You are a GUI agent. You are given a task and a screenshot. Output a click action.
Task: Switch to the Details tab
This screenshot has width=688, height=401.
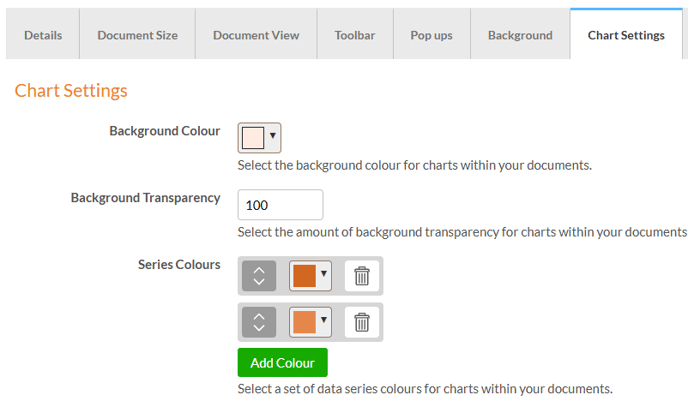pos(43,35)
